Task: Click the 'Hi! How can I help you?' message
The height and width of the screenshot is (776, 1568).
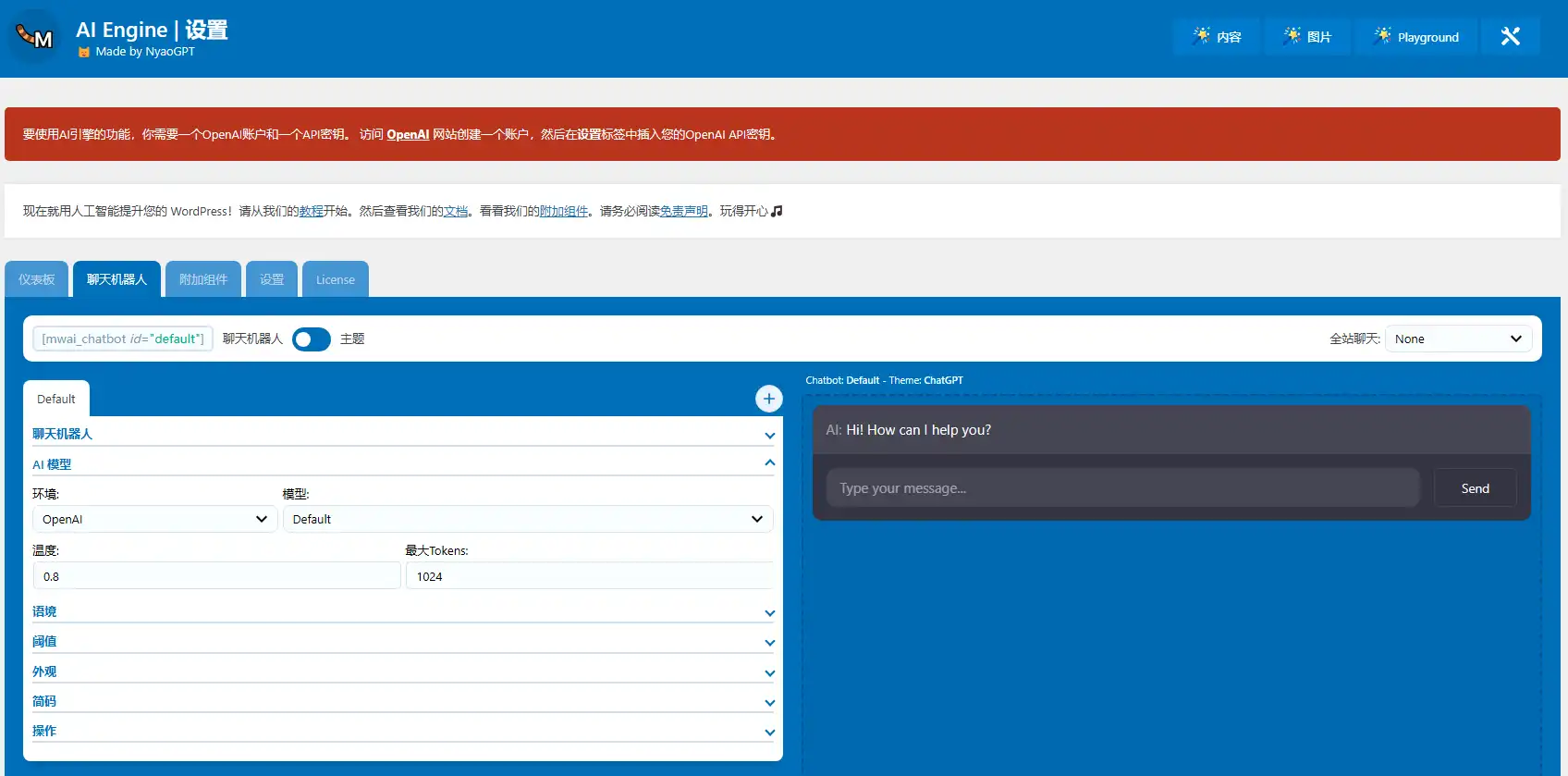Action: pos(918,430)
